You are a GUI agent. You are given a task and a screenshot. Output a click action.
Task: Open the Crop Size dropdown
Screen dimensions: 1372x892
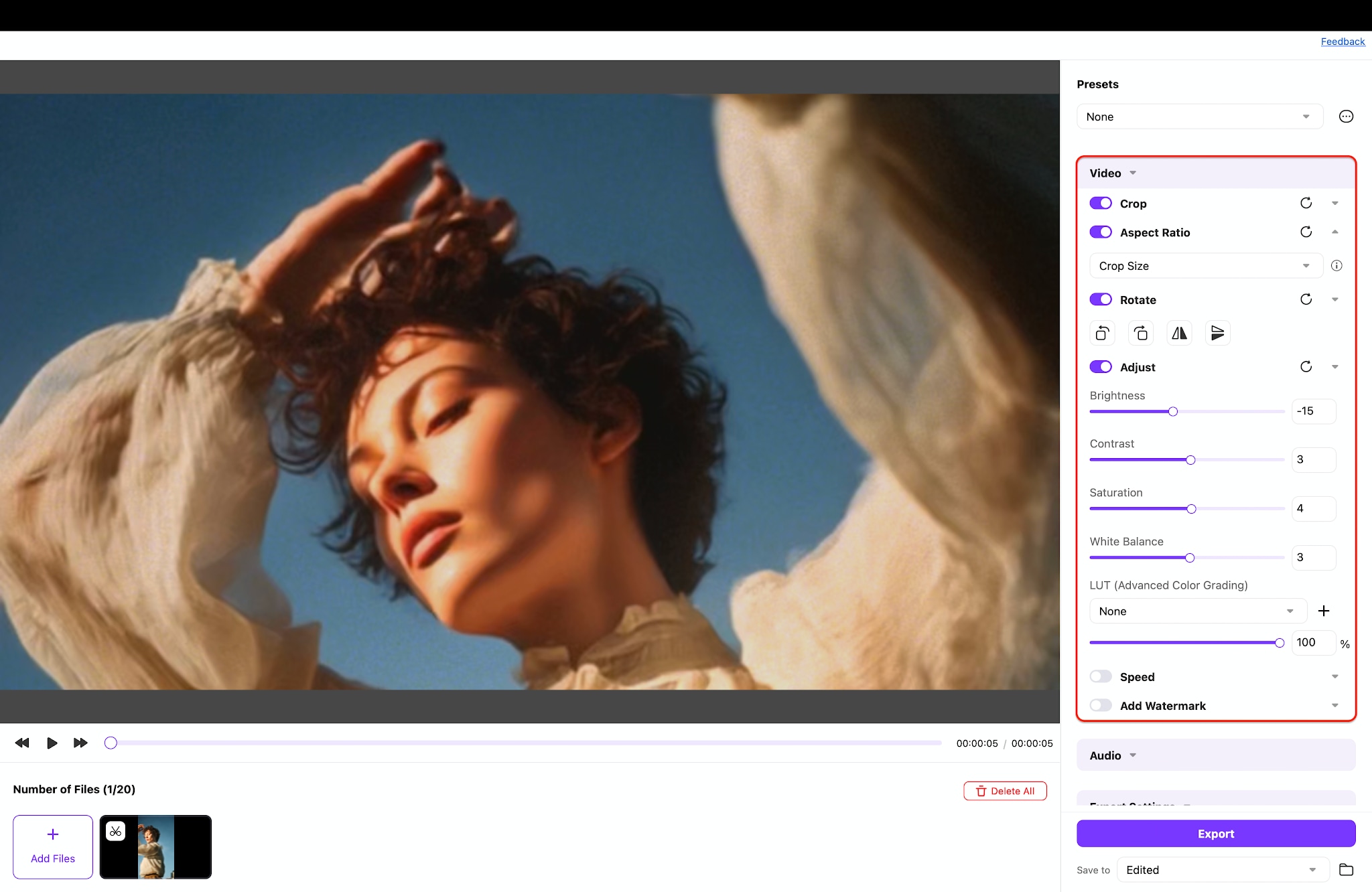click(x=1206, y=266)
